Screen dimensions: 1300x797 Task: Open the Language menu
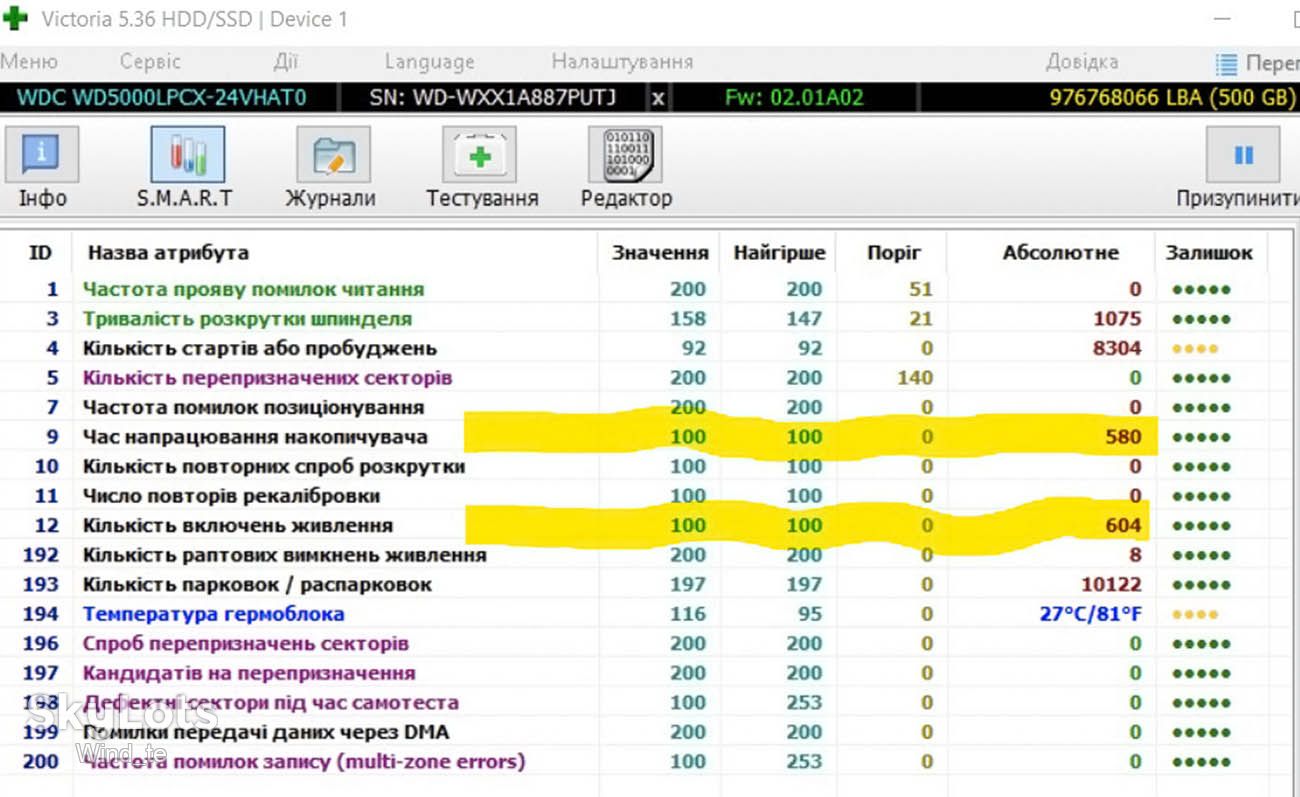coord(429,62)
